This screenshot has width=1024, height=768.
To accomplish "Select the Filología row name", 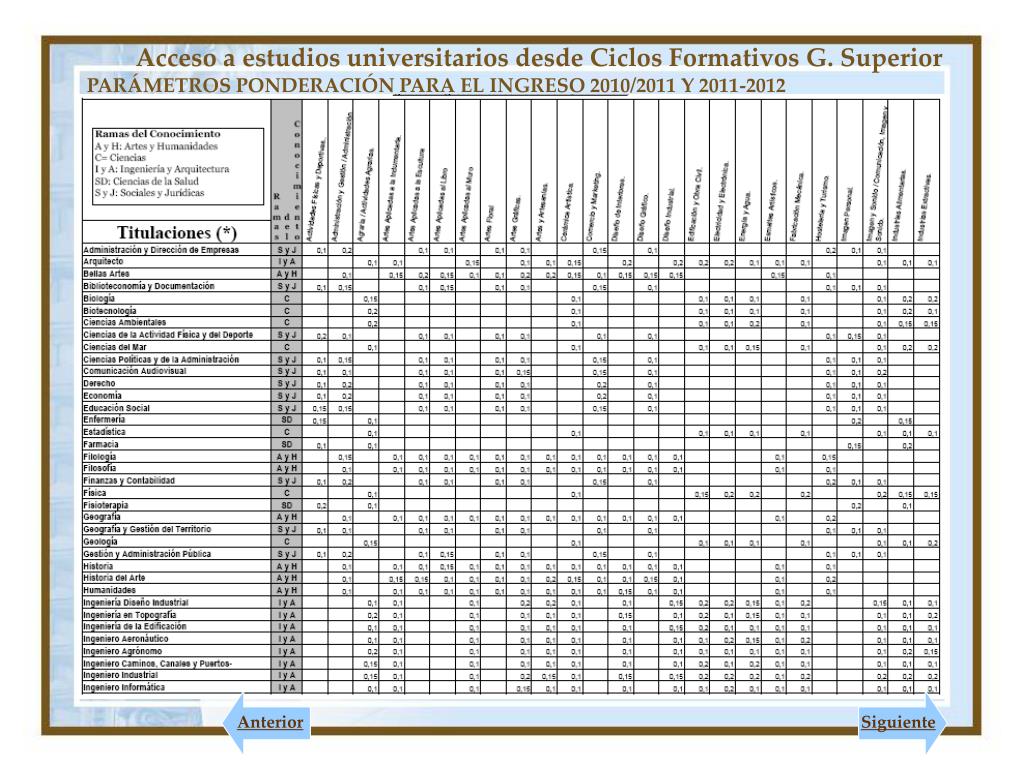I will [x=99, y=457].
